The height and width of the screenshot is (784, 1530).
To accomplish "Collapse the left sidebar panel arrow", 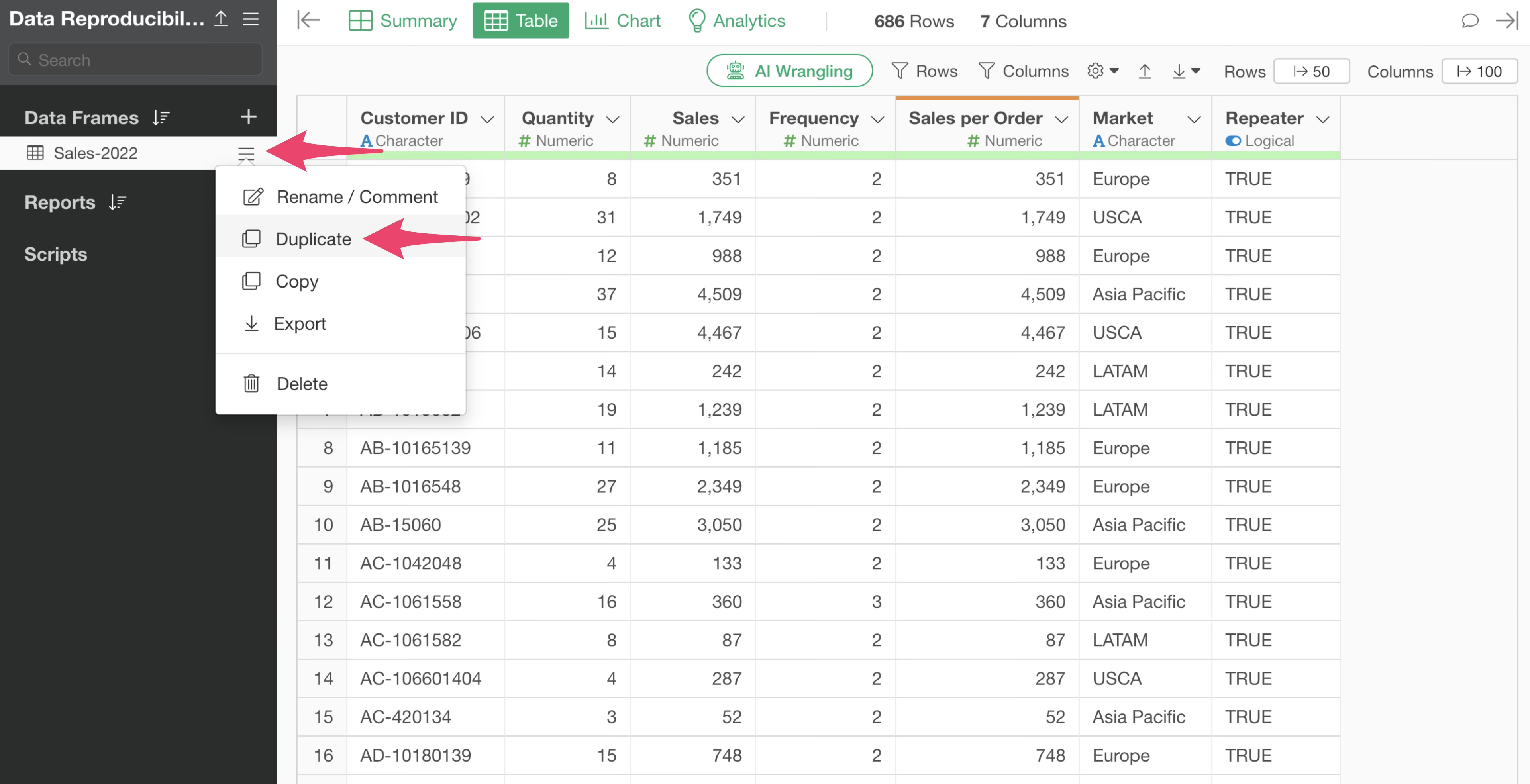I will point(308,21).
